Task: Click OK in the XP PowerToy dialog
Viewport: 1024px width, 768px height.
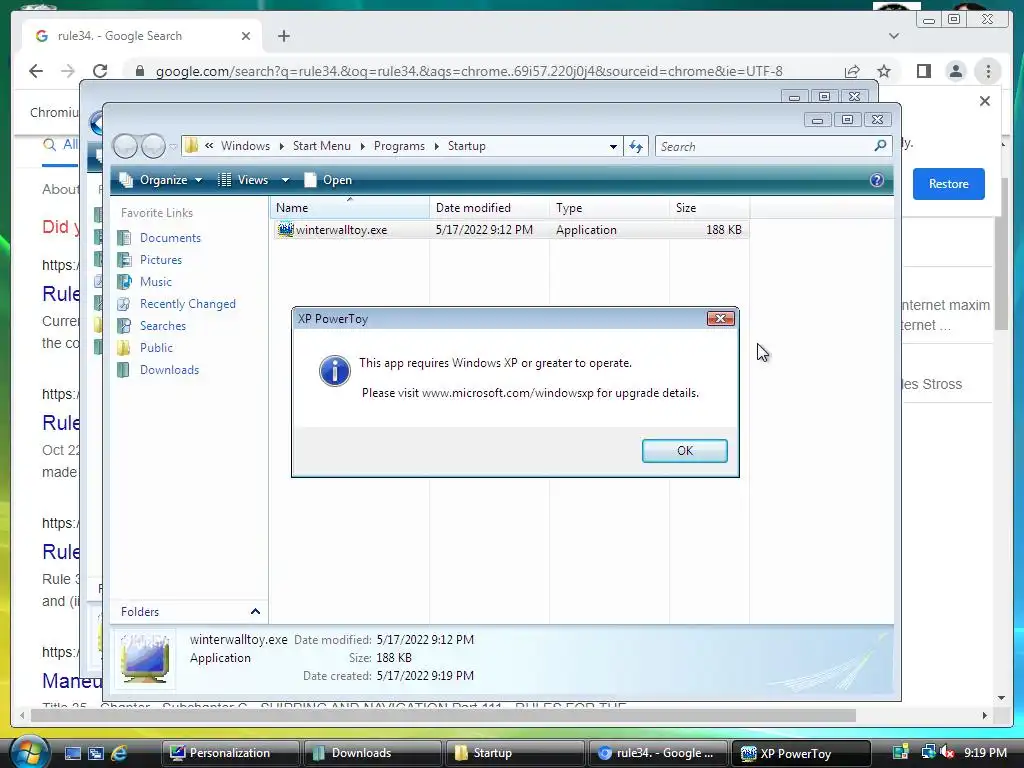Action: click(684, 451)
